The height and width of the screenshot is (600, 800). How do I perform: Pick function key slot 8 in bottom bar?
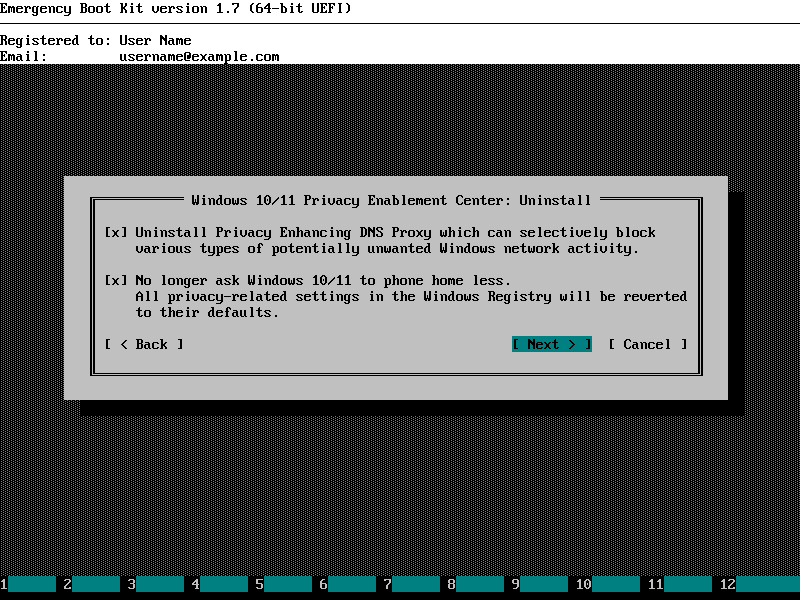click(x=479, y=584)
